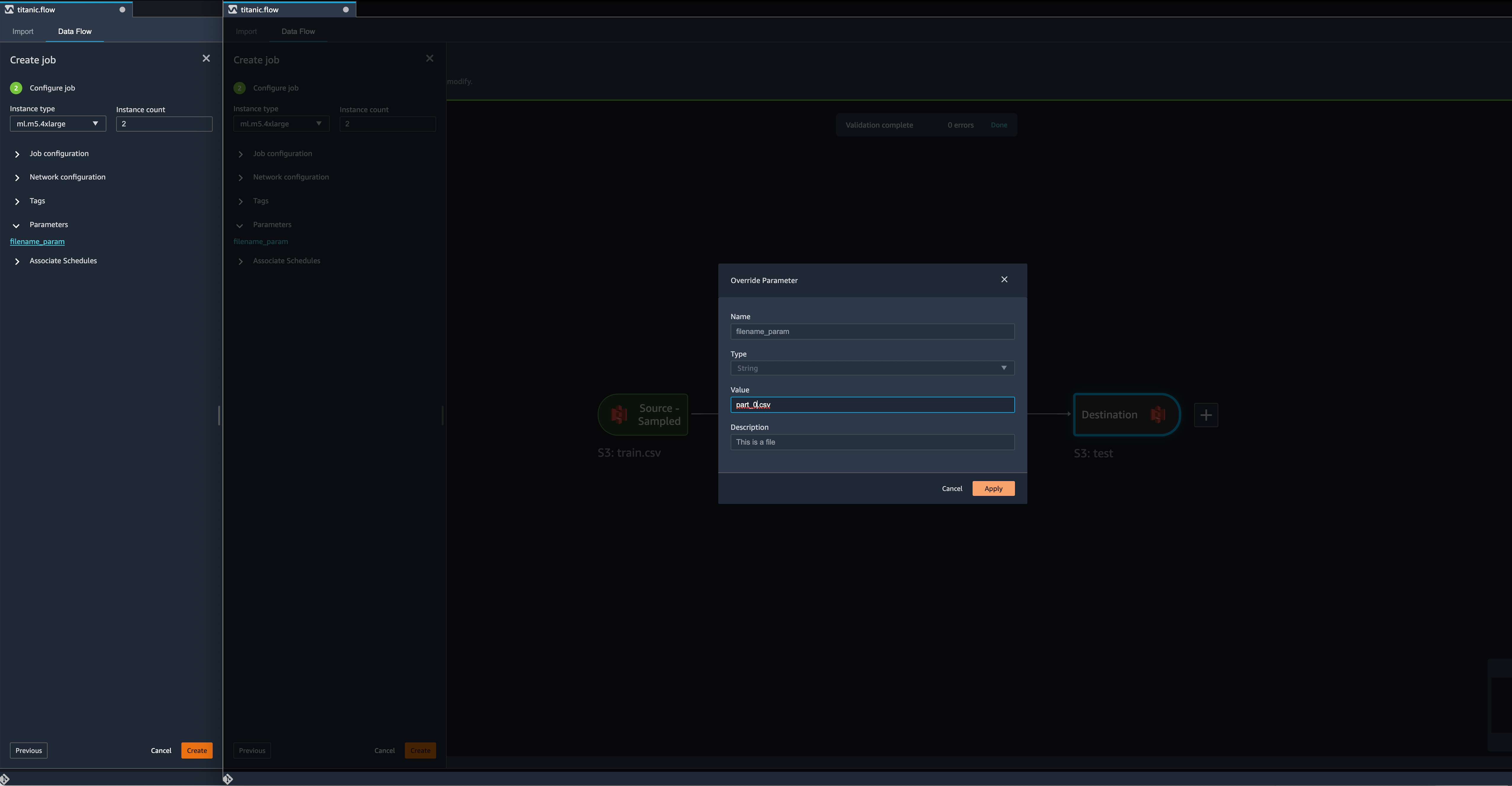Click the Description text field
Viewport: 1512px width, 786px height.
pyautogui.click(x=872, y=442)
